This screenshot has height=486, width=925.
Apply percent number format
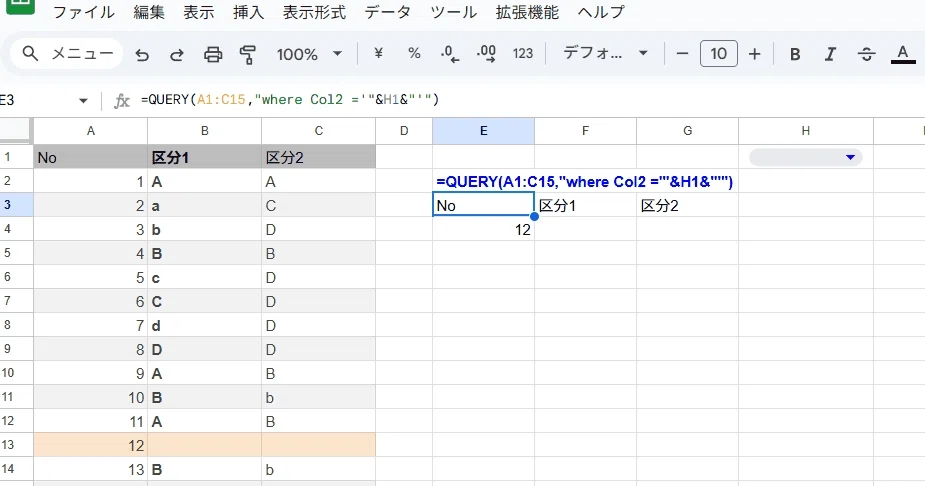(414, 54)
